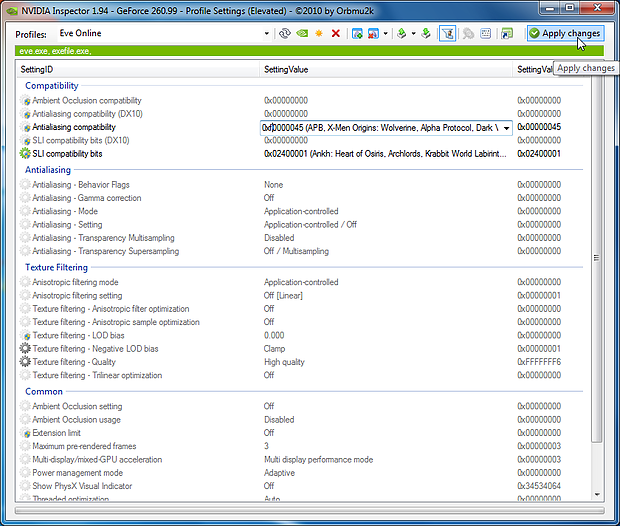The height and width of the screenshot is (526, 620).
Task: Click the SLI compatibility bits value 0x02400001 (Ankh...)
Action: tap(385, 154)
